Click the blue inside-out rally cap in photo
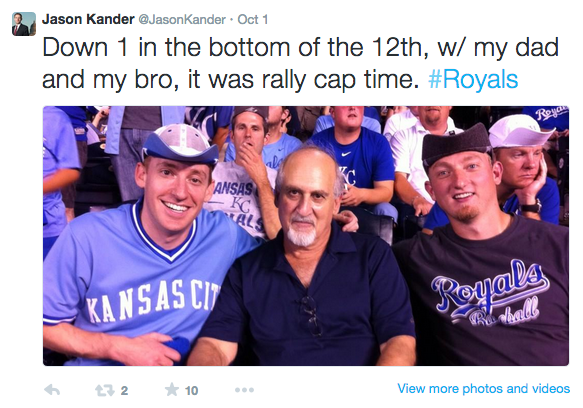Image resolution: width=583 pixels, height=408 pixels. [180, 144]
